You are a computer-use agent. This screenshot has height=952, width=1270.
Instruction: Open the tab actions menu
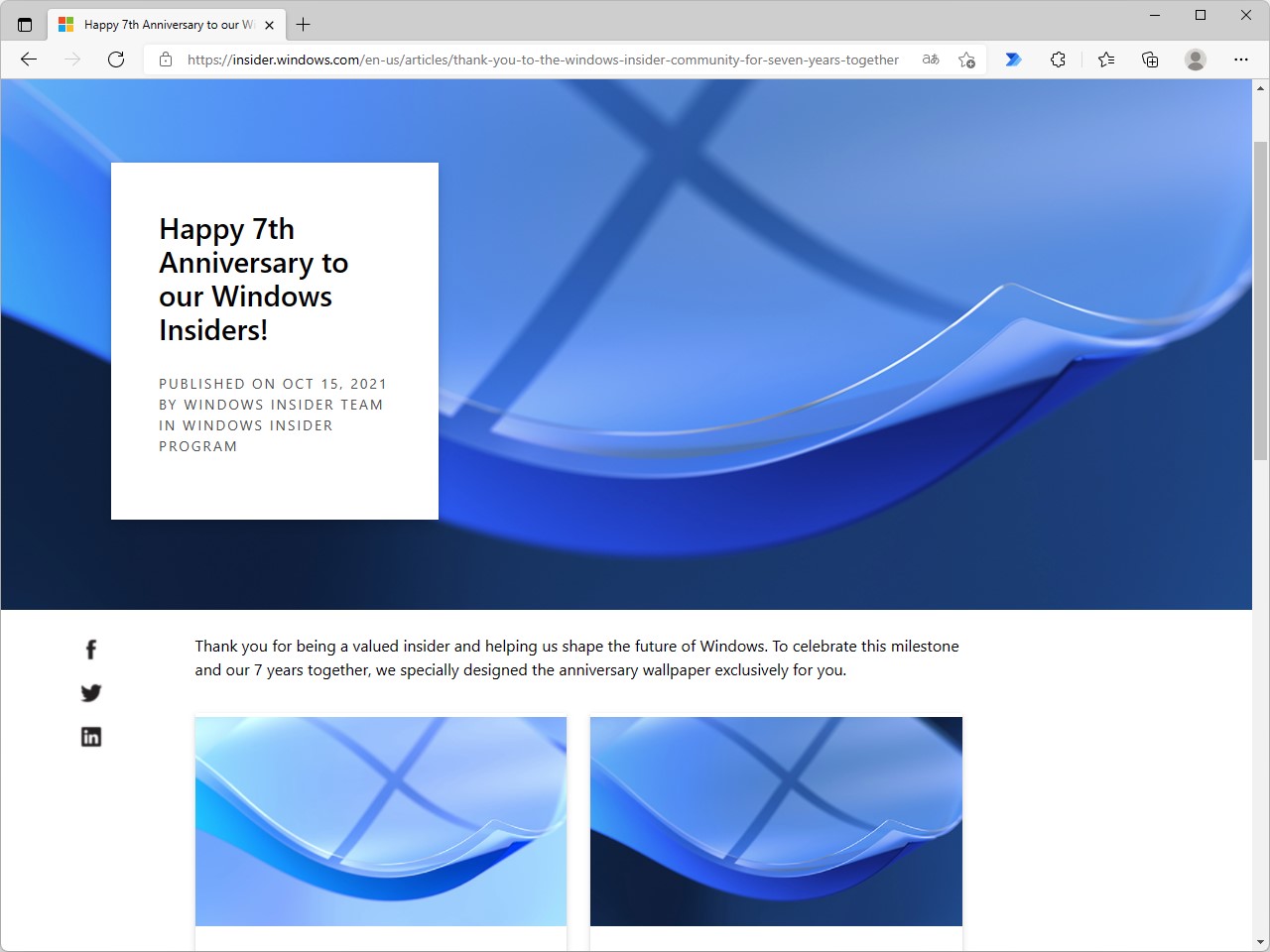[25, 24]
